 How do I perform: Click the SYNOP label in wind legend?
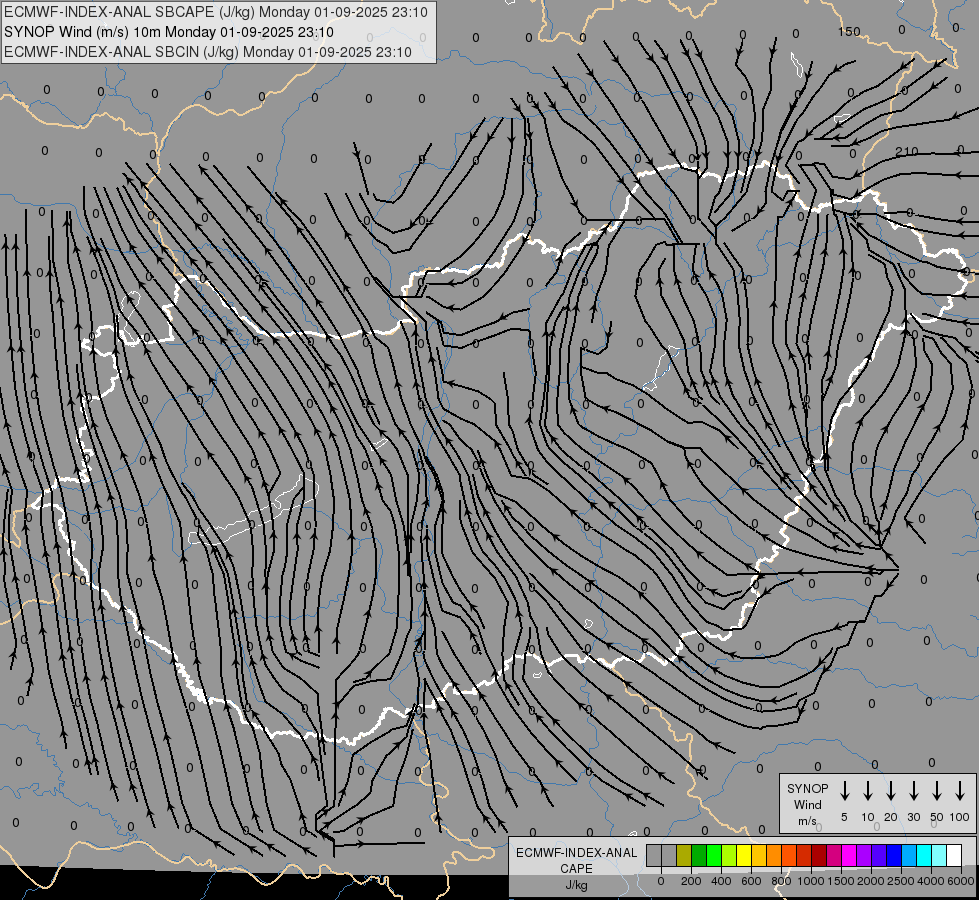[807, 789]
